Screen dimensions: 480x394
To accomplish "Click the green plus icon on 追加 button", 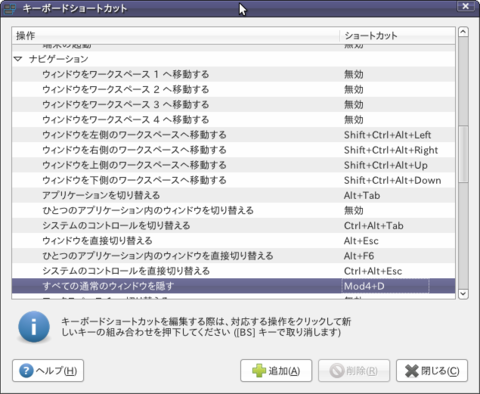I will pos(259,370).
